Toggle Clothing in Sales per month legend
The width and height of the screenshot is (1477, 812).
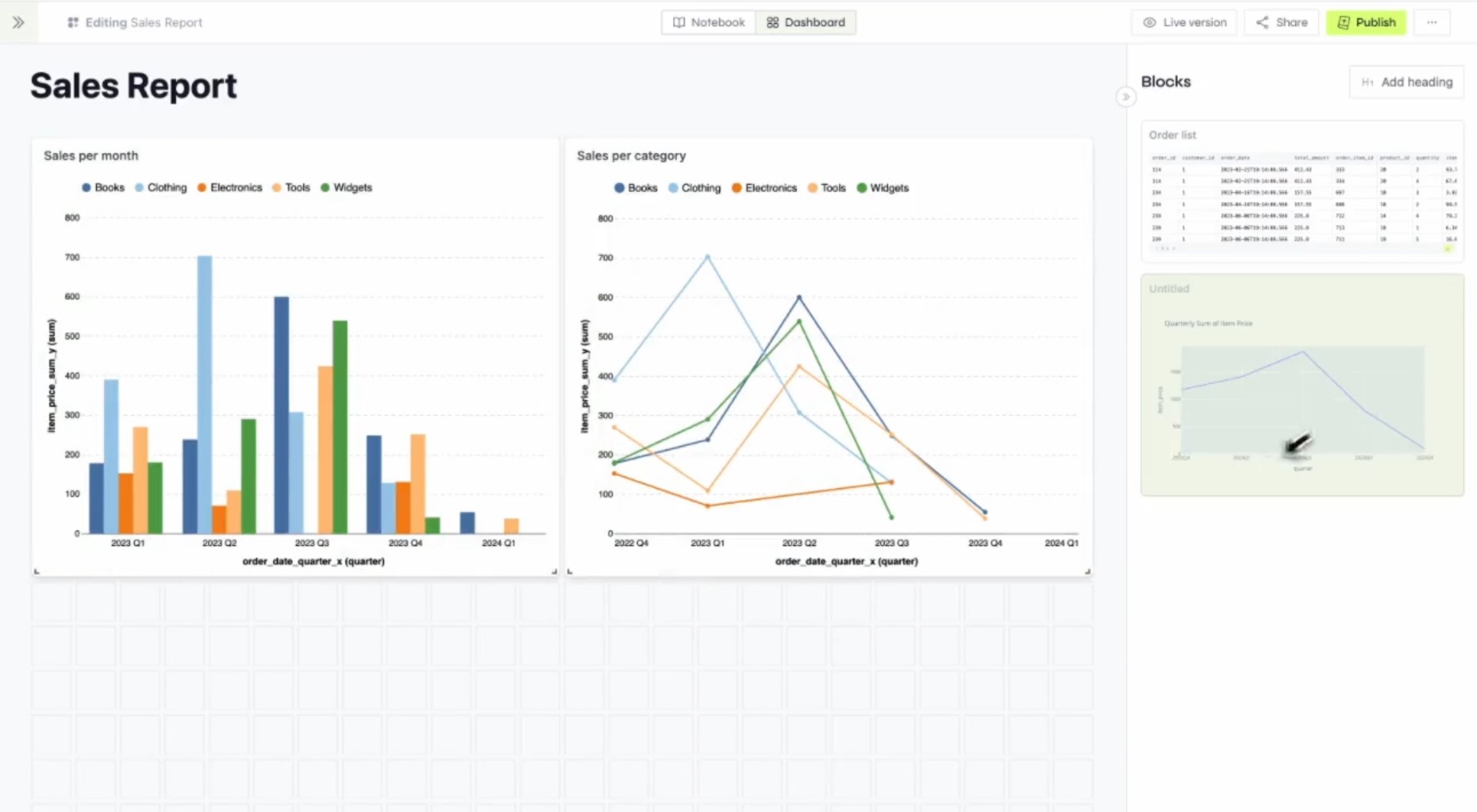pos(161,188)
